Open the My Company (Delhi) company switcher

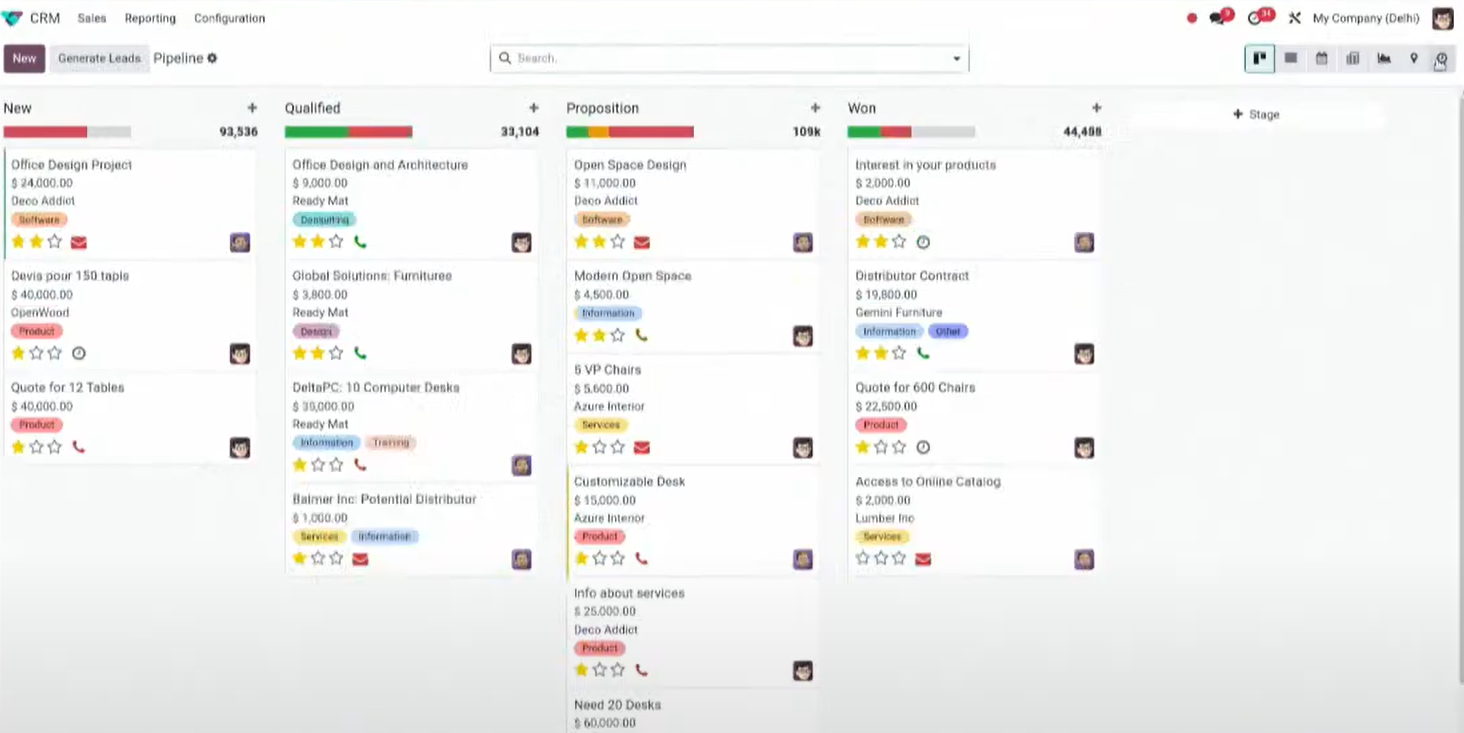pyautogui.click(x=1365, y=18)
